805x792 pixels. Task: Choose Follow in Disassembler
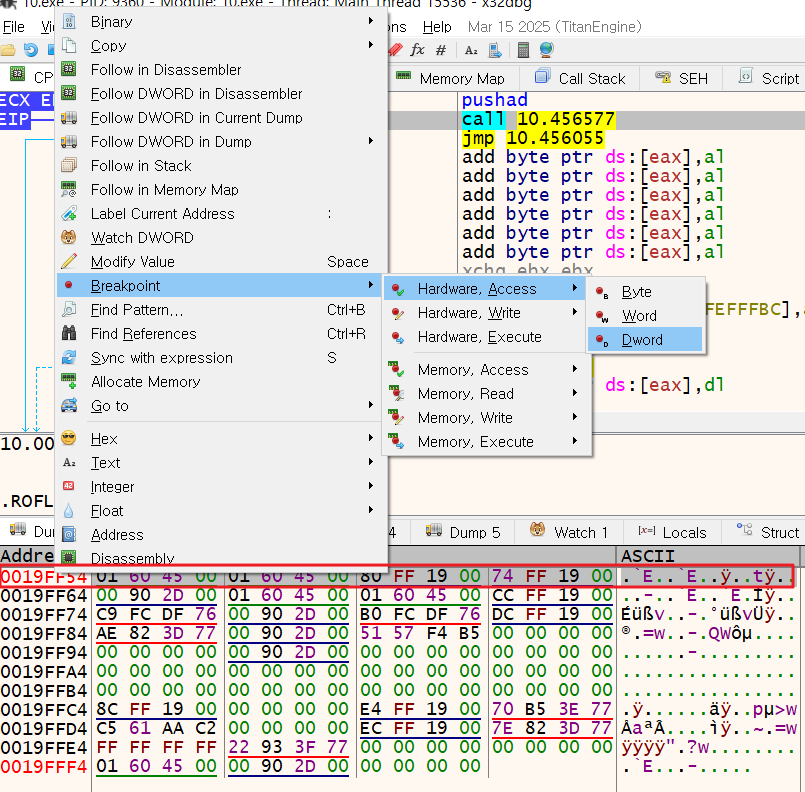pos(221,70)
